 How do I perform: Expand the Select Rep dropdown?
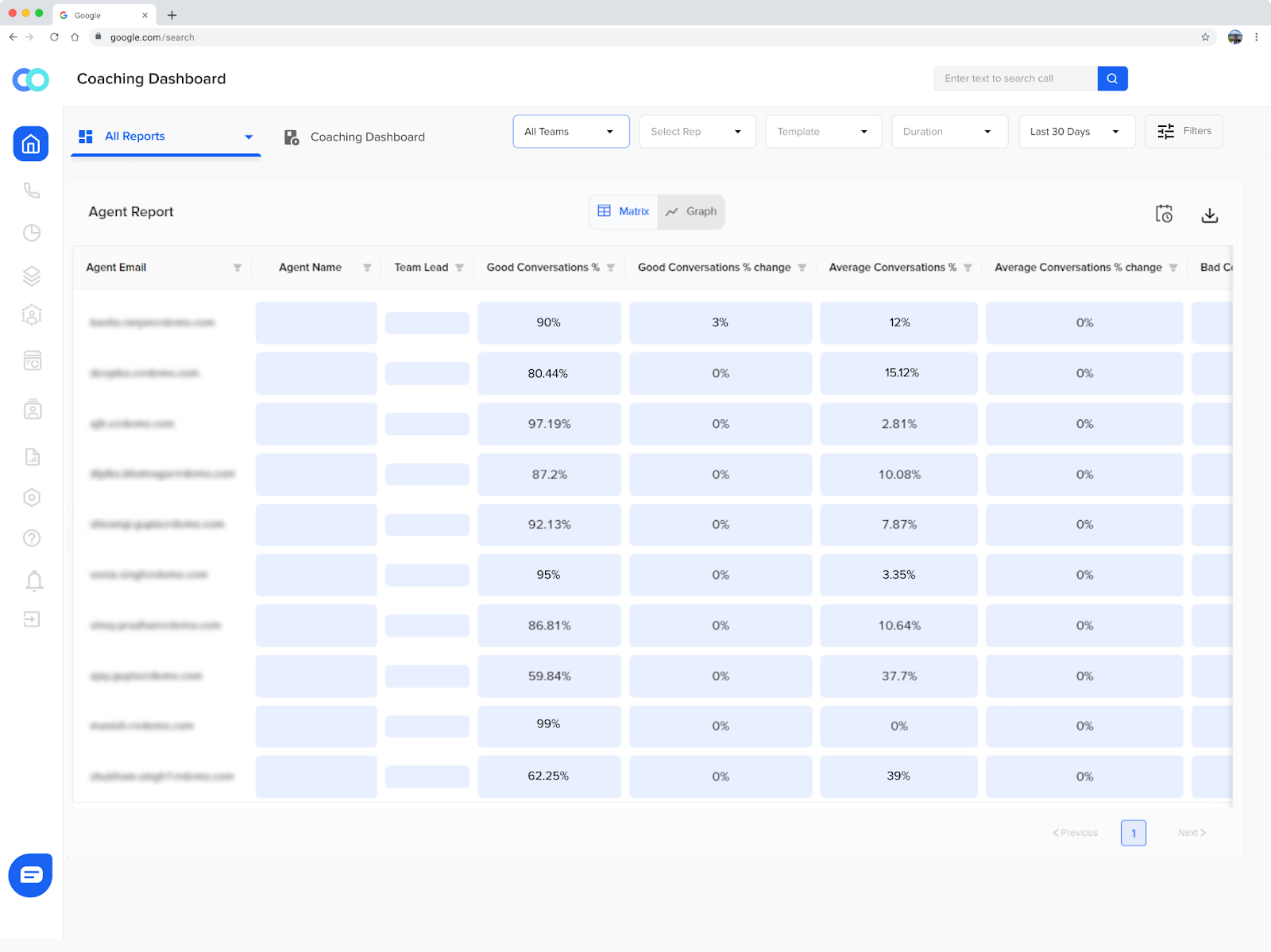click(x=696, y=131)
